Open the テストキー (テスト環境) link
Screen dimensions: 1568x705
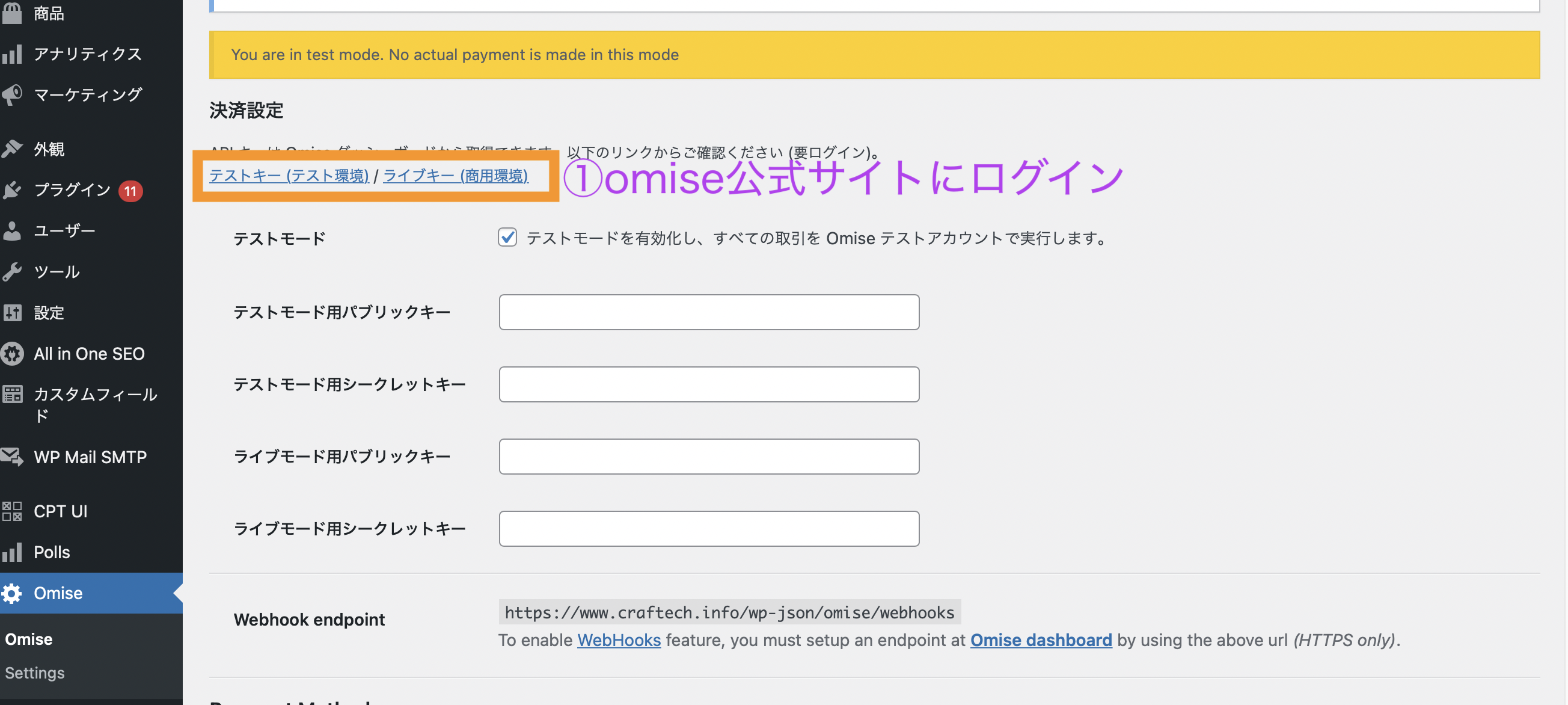289,175
